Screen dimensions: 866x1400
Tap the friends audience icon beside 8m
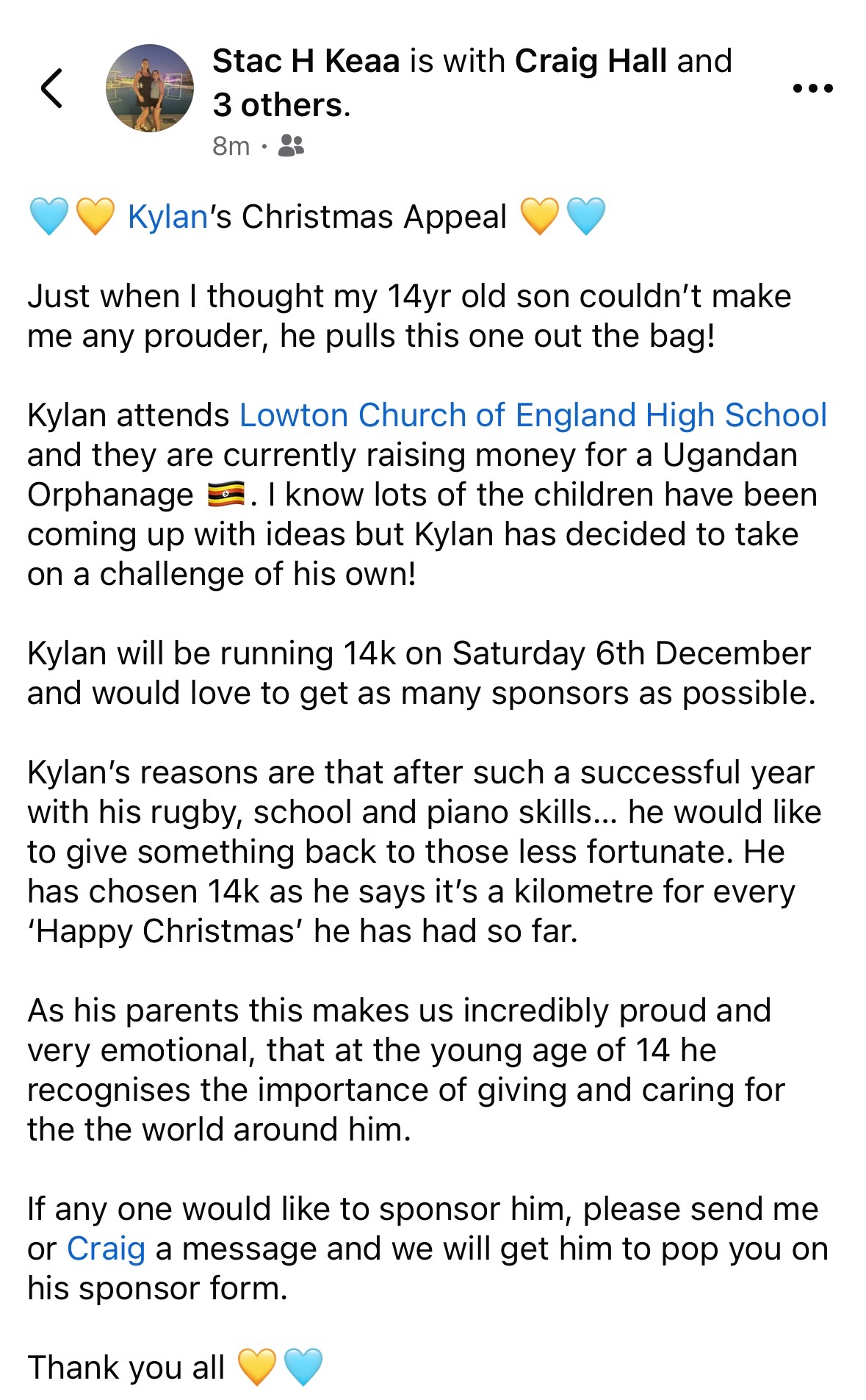[x=291, y=146]
